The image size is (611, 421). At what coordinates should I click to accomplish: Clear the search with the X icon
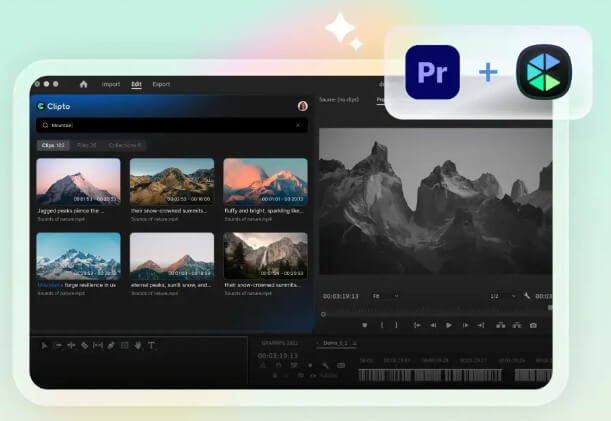click(298, 125)
